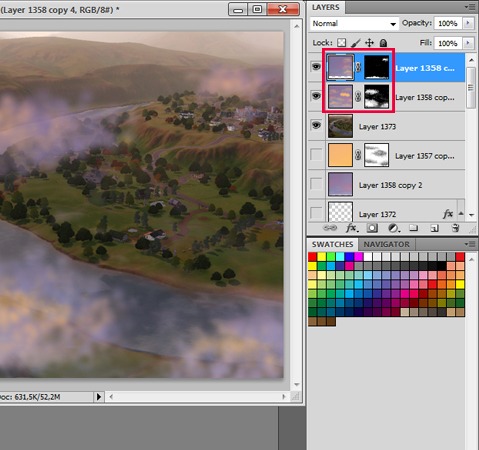Hide the second Layer 1358 cop layer
This screenshot has width=479, height=450.
[316, 96]
